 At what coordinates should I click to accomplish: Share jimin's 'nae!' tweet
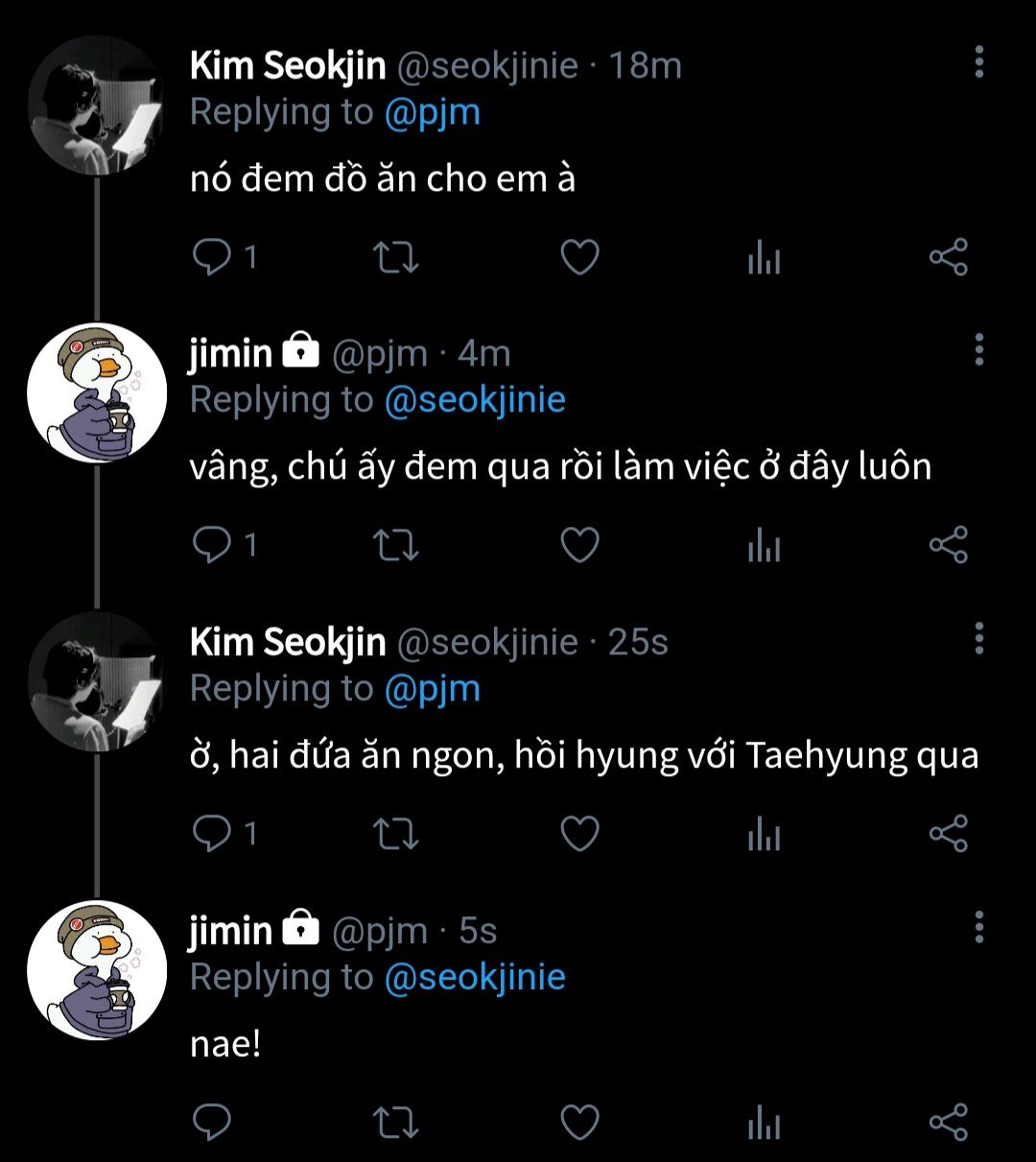point(949,1123)
